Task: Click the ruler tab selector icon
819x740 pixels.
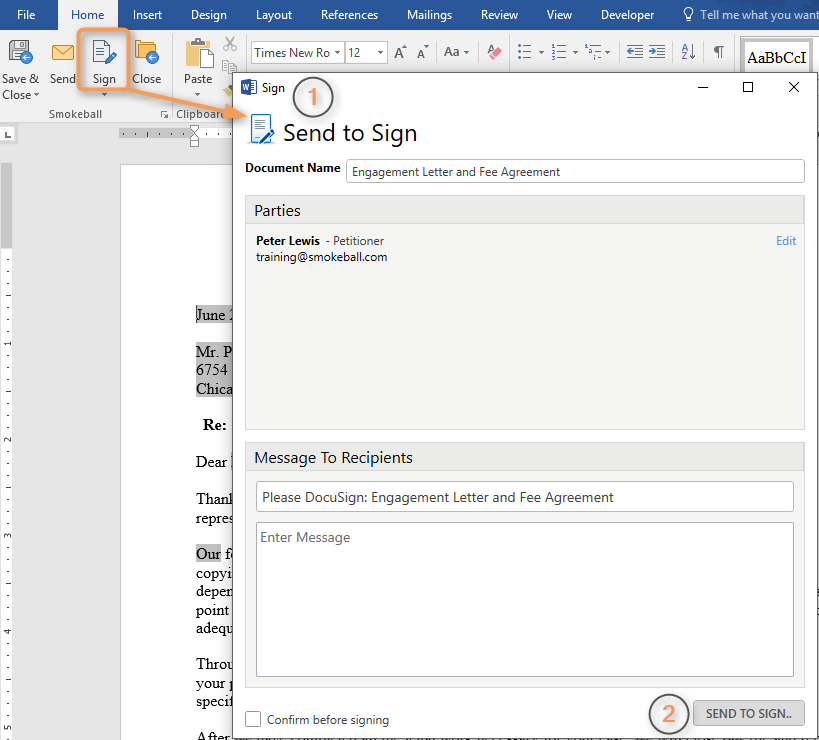Action: tap(8, 135)
